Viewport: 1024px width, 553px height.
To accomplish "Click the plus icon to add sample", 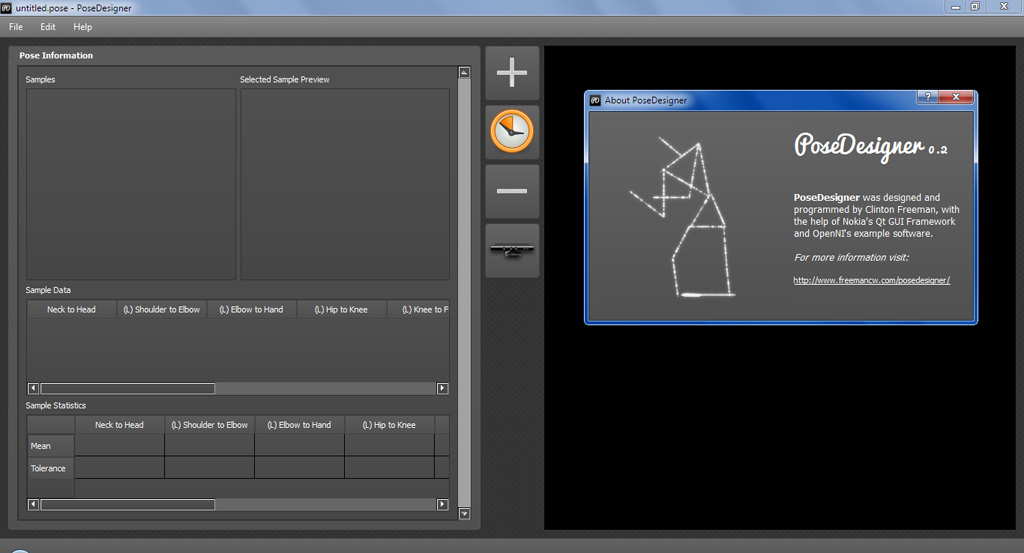I will (x=512, y=72).
